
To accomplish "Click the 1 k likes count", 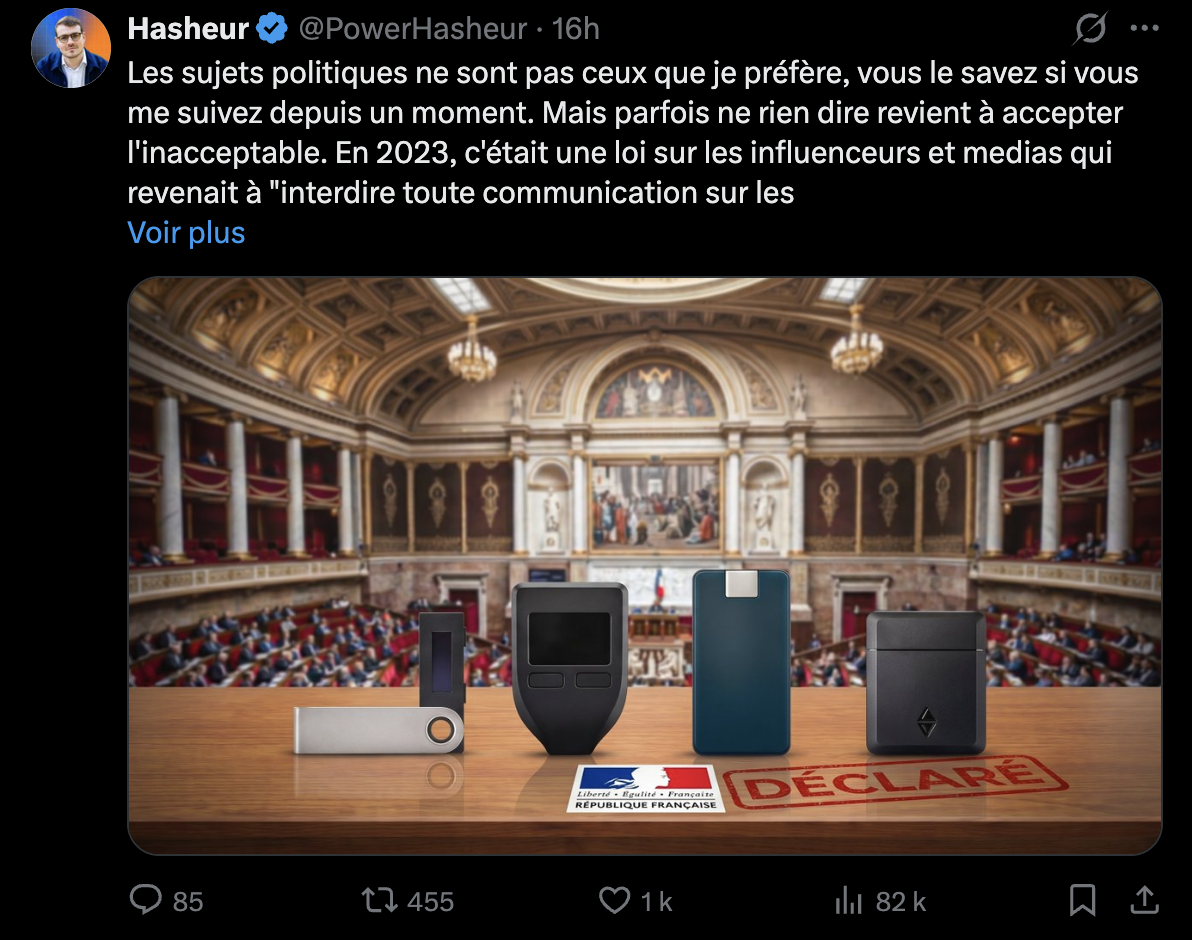I will (x=656, y=902).
